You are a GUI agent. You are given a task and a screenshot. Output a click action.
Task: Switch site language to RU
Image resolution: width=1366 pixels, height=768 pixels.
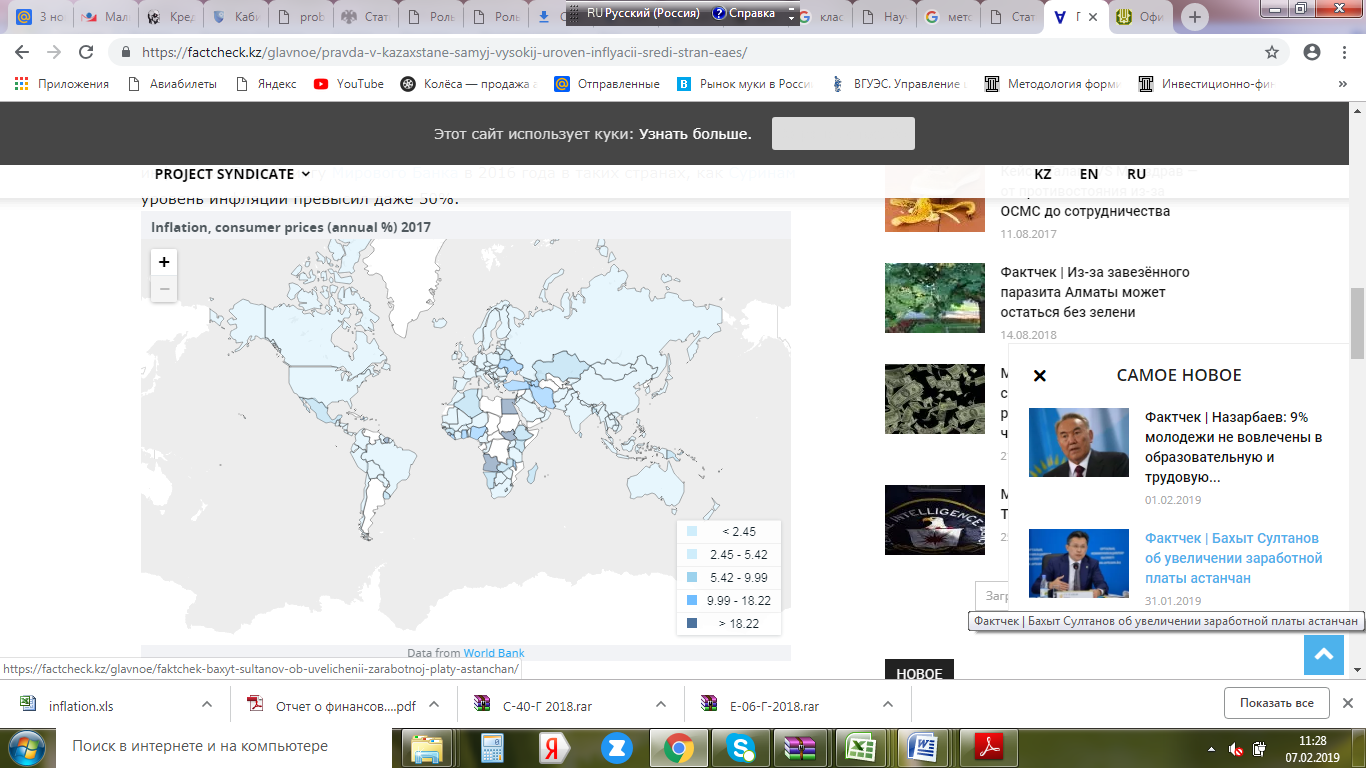pyautogui.click(x=1136, y=174)
